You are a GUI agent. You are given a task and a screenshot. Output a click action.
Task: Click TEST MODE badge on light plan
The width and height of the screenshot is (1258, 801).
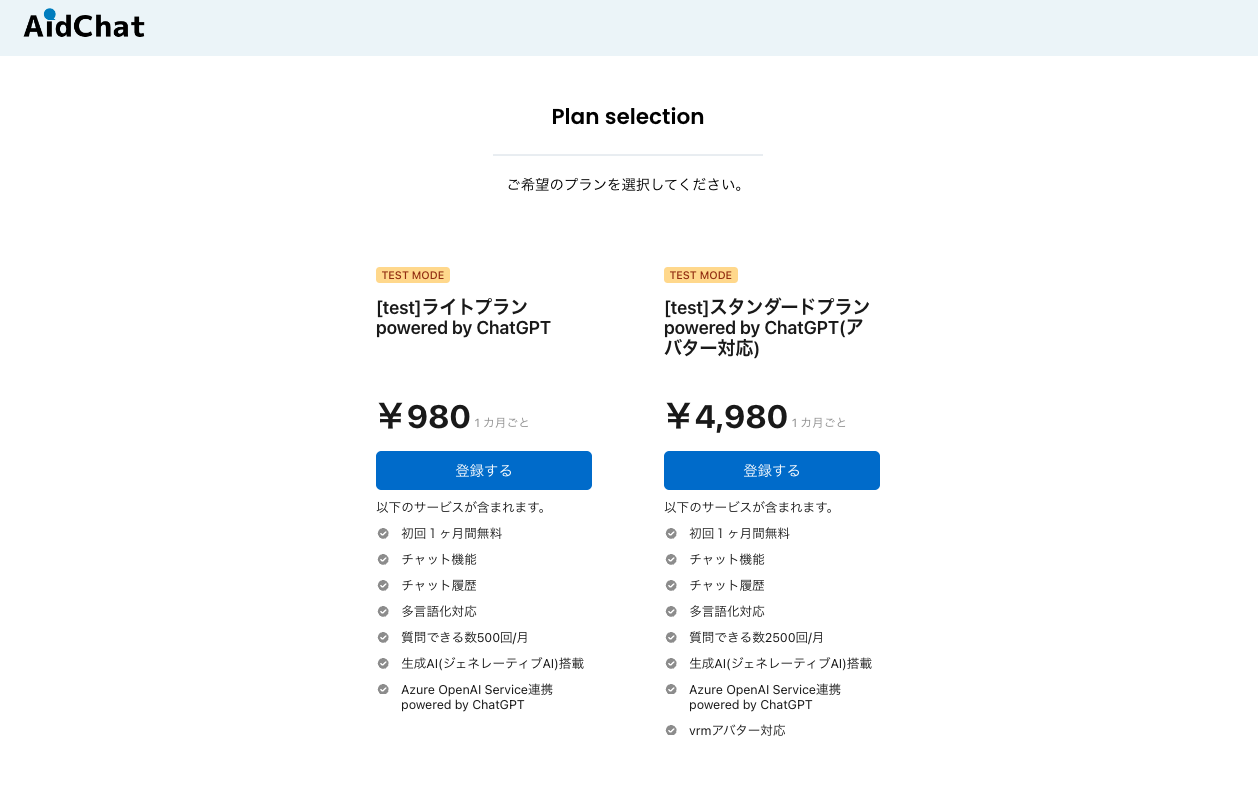point(413,275)
